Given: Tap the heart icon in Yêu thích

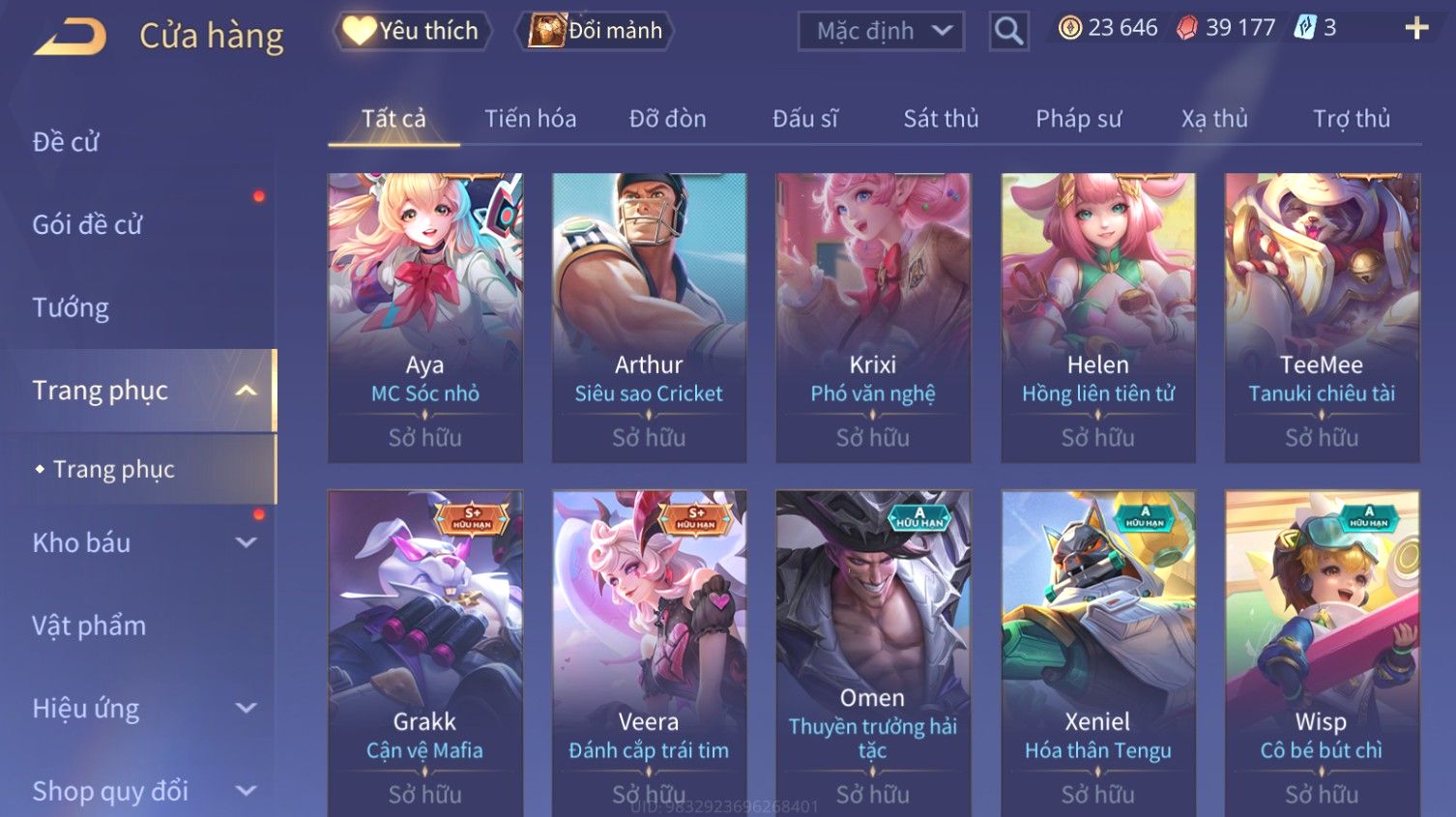Looking at the screenshot, I should coord(359,31).
